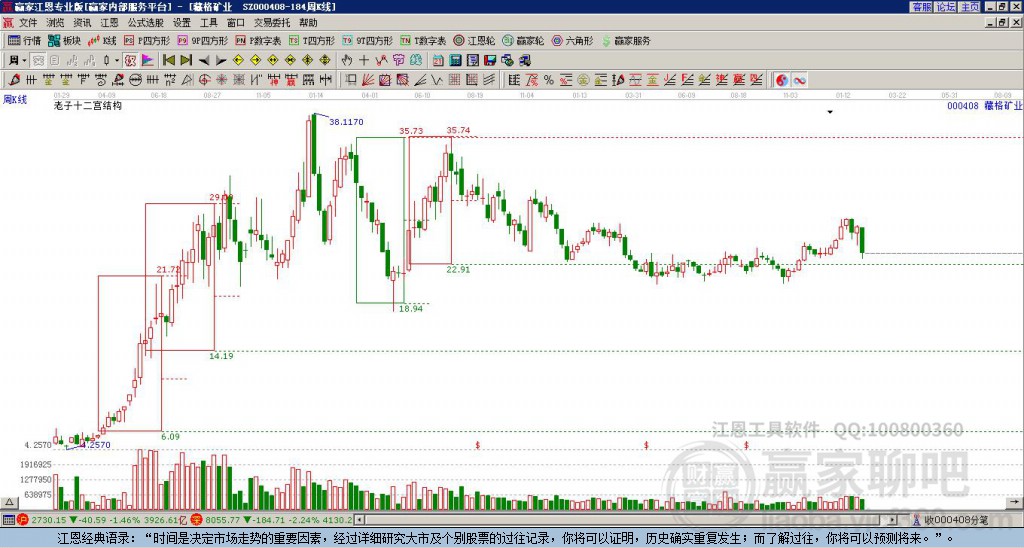Image resolution: width=1024 pixels, height=548 pixels.
Task: Select the red pen drawing tool
Action: coord(14,80)
